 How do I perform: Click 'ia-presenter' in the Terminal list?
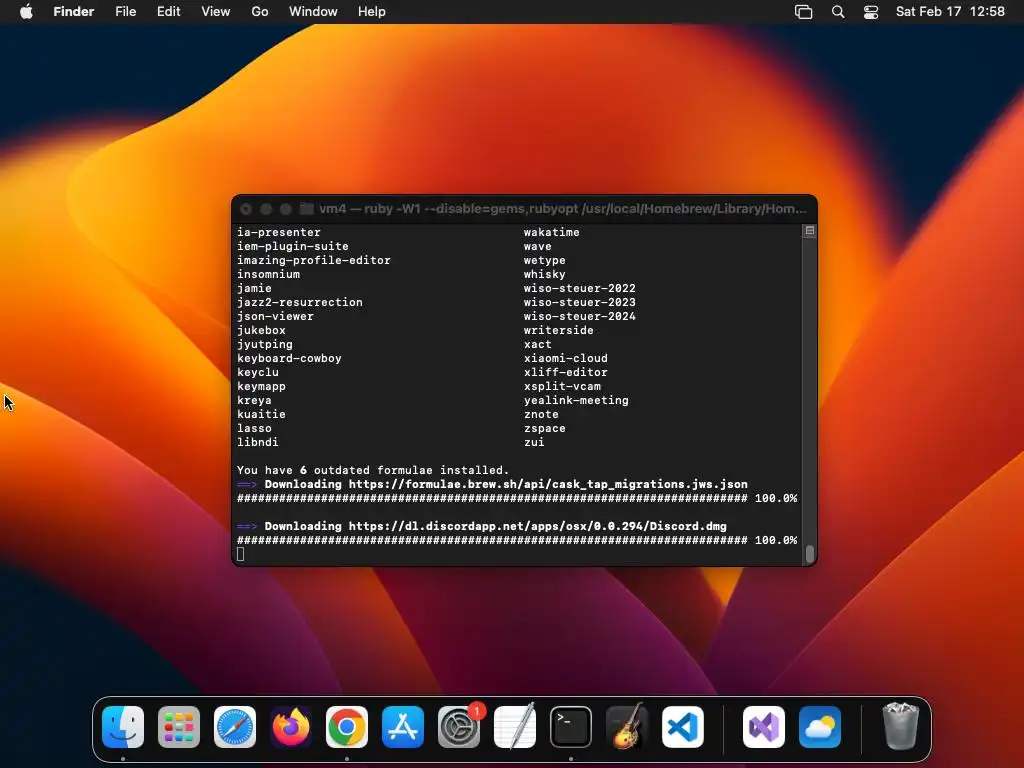click(279, 232)
